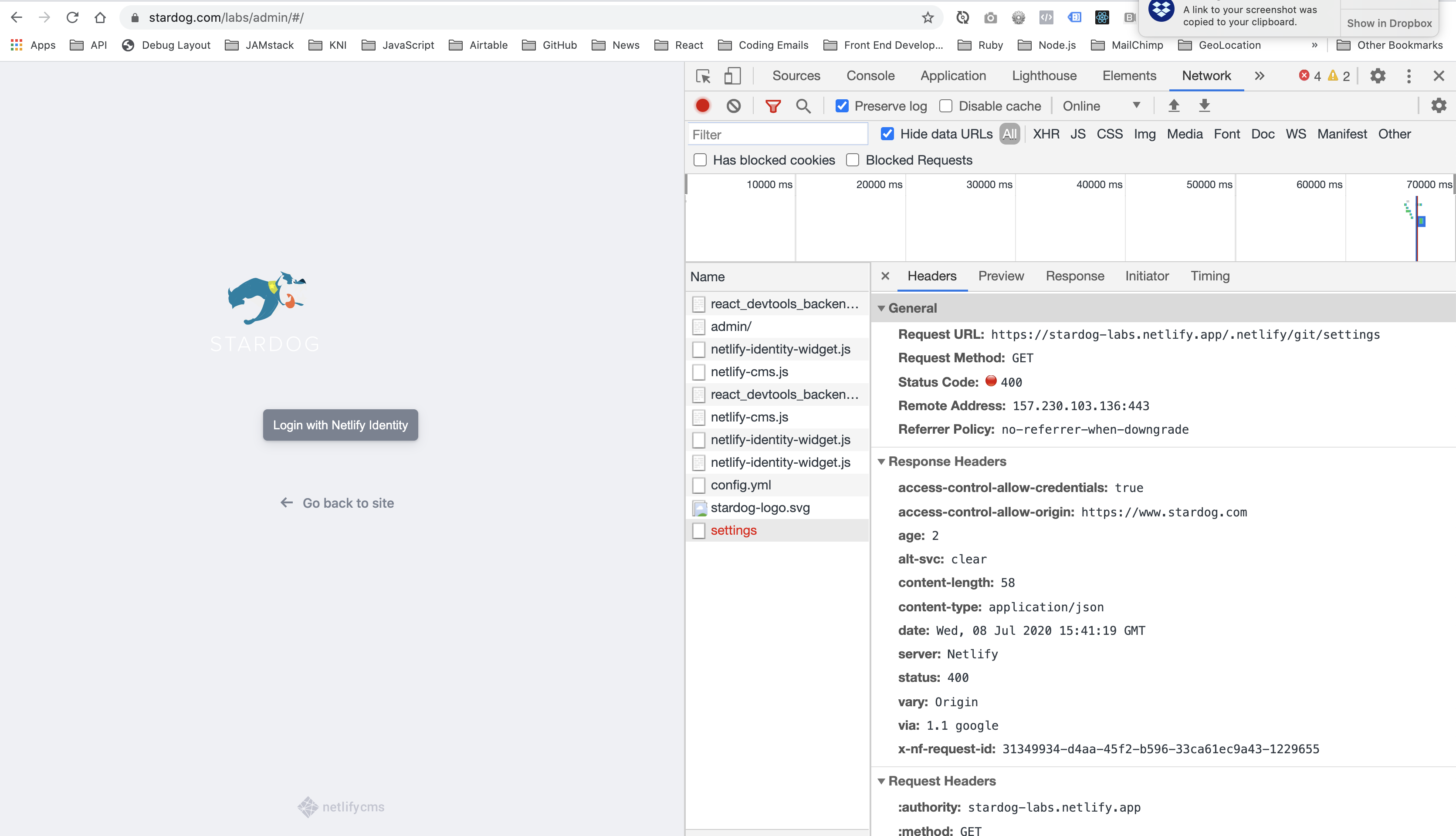Open the network search panel

(x=803, y=106)
